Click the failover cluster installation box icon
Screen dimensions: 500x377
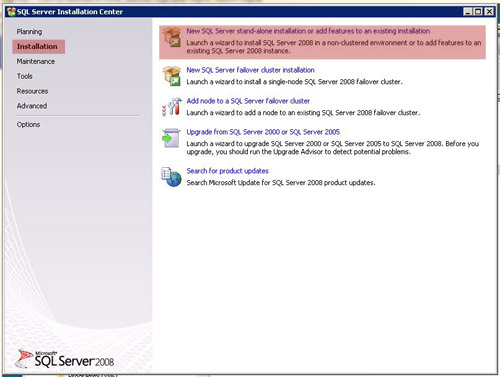tap(172, 76)
